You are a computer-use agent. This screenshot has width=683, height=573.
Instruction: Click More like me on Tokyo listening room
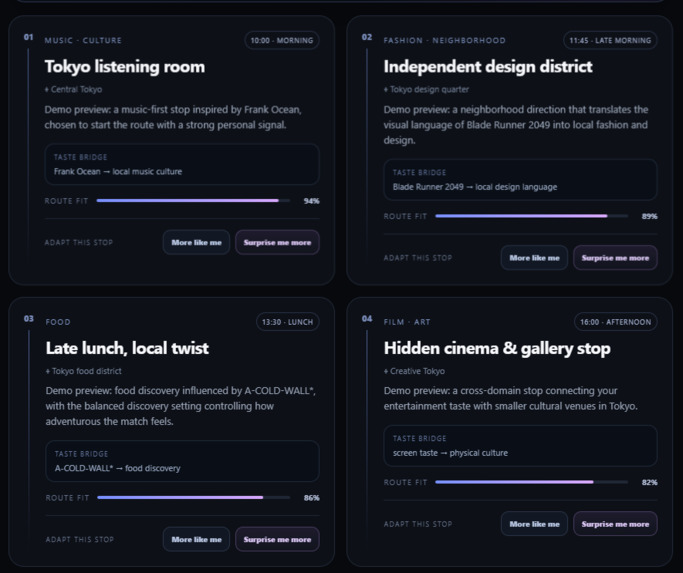click(196, 242)
